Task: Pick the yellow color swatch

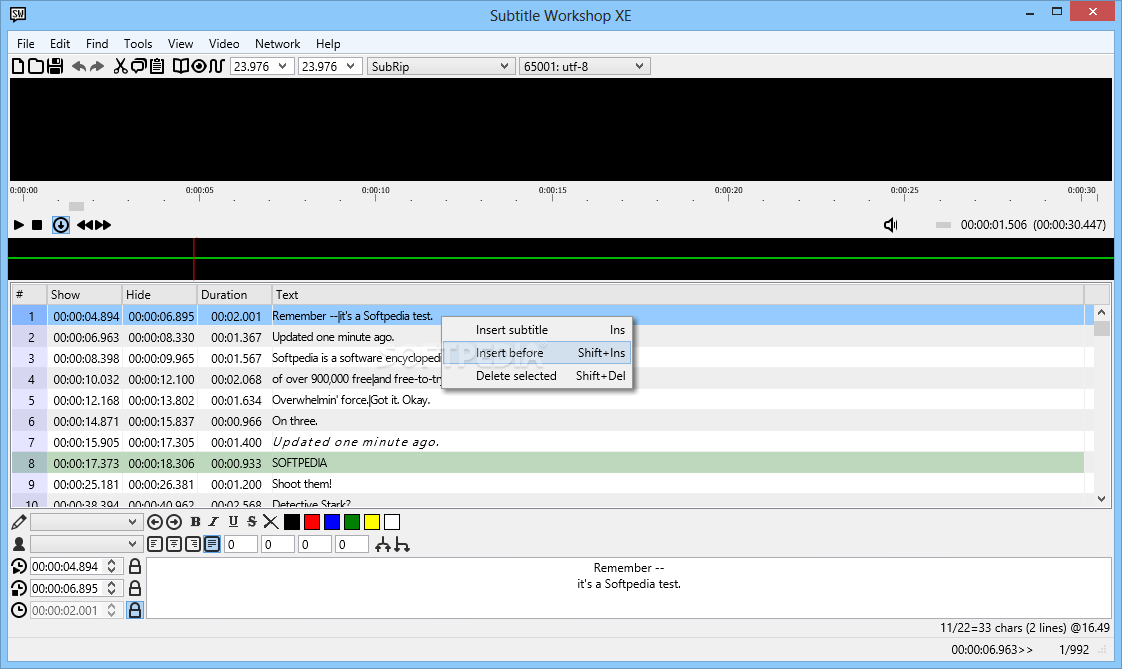Action: click(x=372, y=522)
